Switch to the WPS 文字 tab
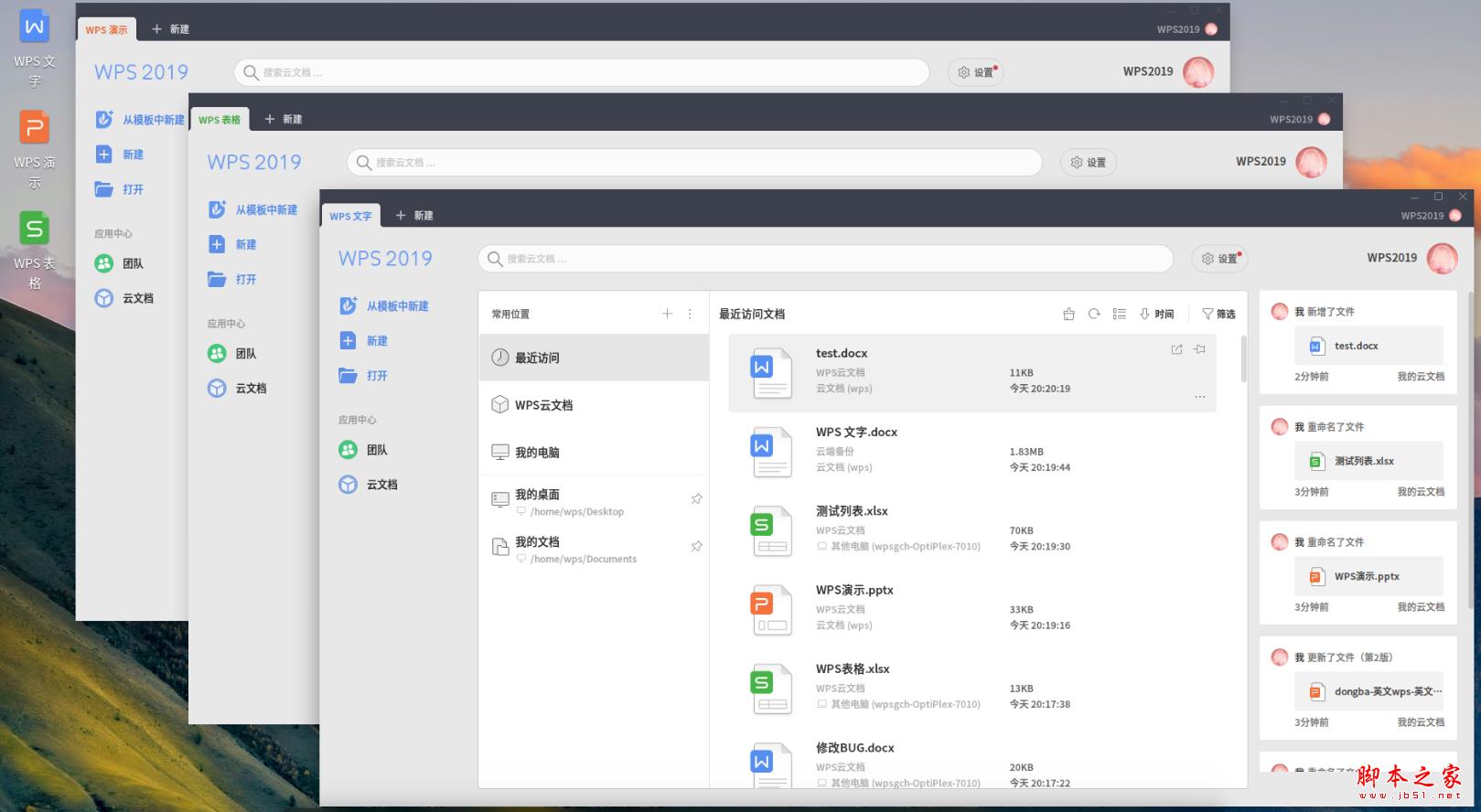Screen dimensions: 1481x812 coord(350,216)
